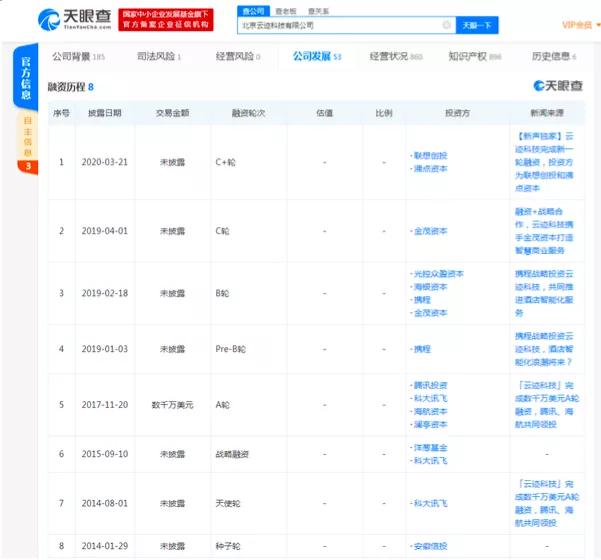
Task: Click the round label Pre-B轮
Action: pyautogui.click(x=230, y=349)
